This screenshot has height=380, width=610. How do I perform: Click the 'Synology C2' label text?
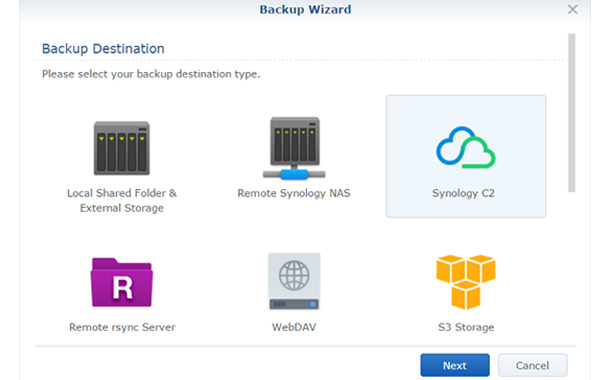[x=463, y=193]
